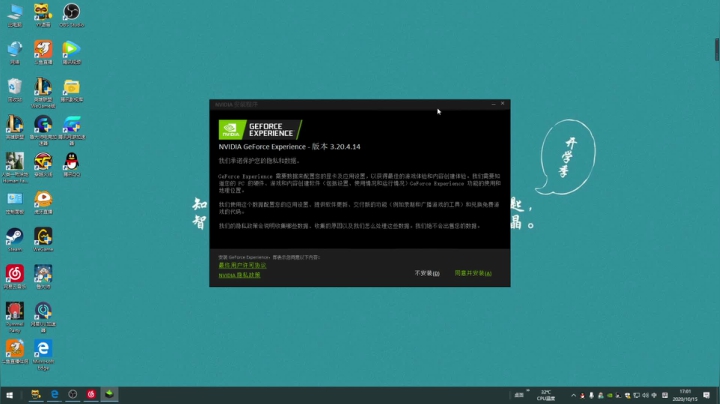Select the Microsoft Edge desktop icon
This screenshot has width=720, height=404.
43,355
